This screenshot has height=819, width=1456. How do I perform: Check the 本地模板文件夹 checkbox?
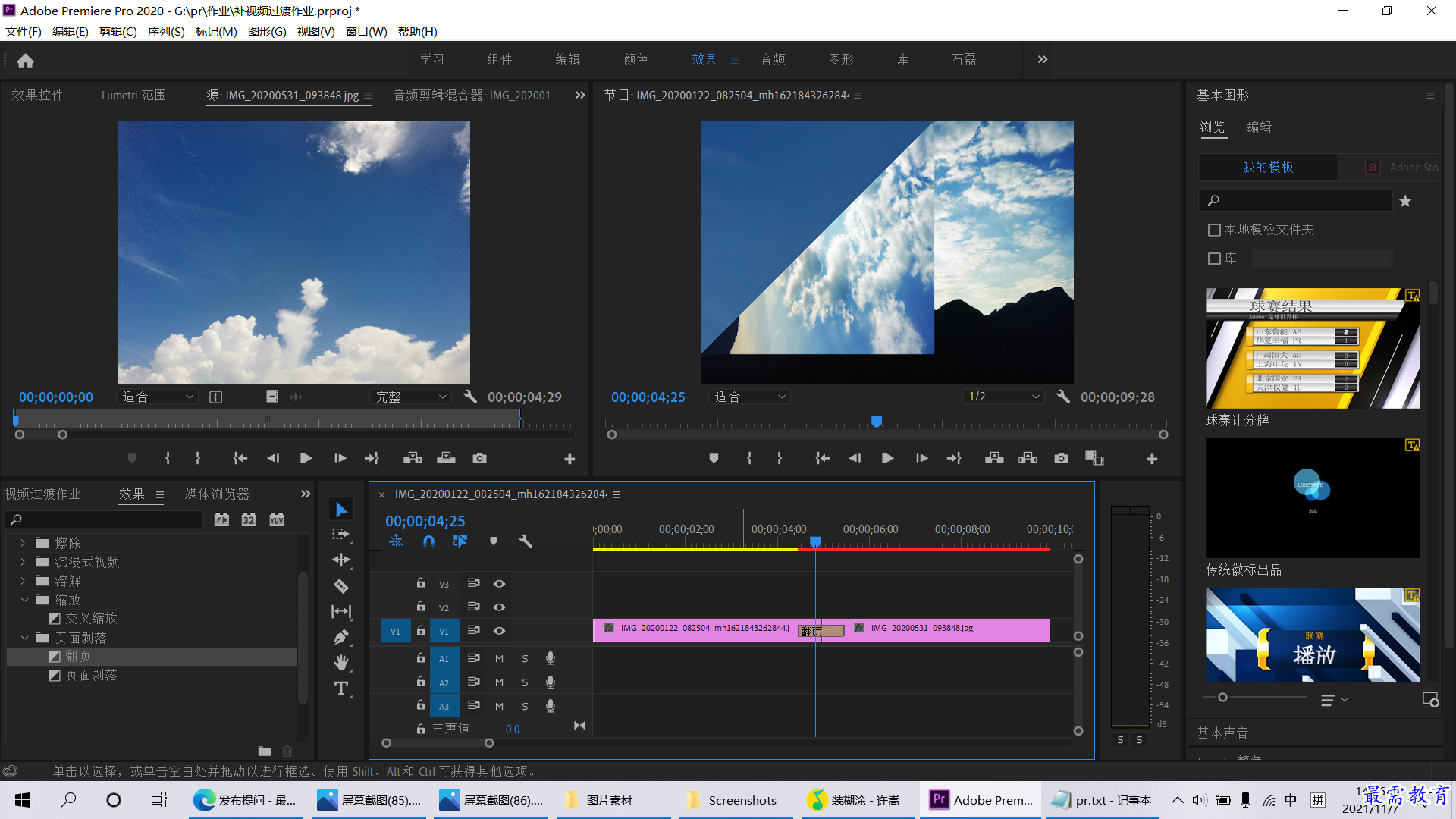pyautogui.click(x=1214, y=230)
